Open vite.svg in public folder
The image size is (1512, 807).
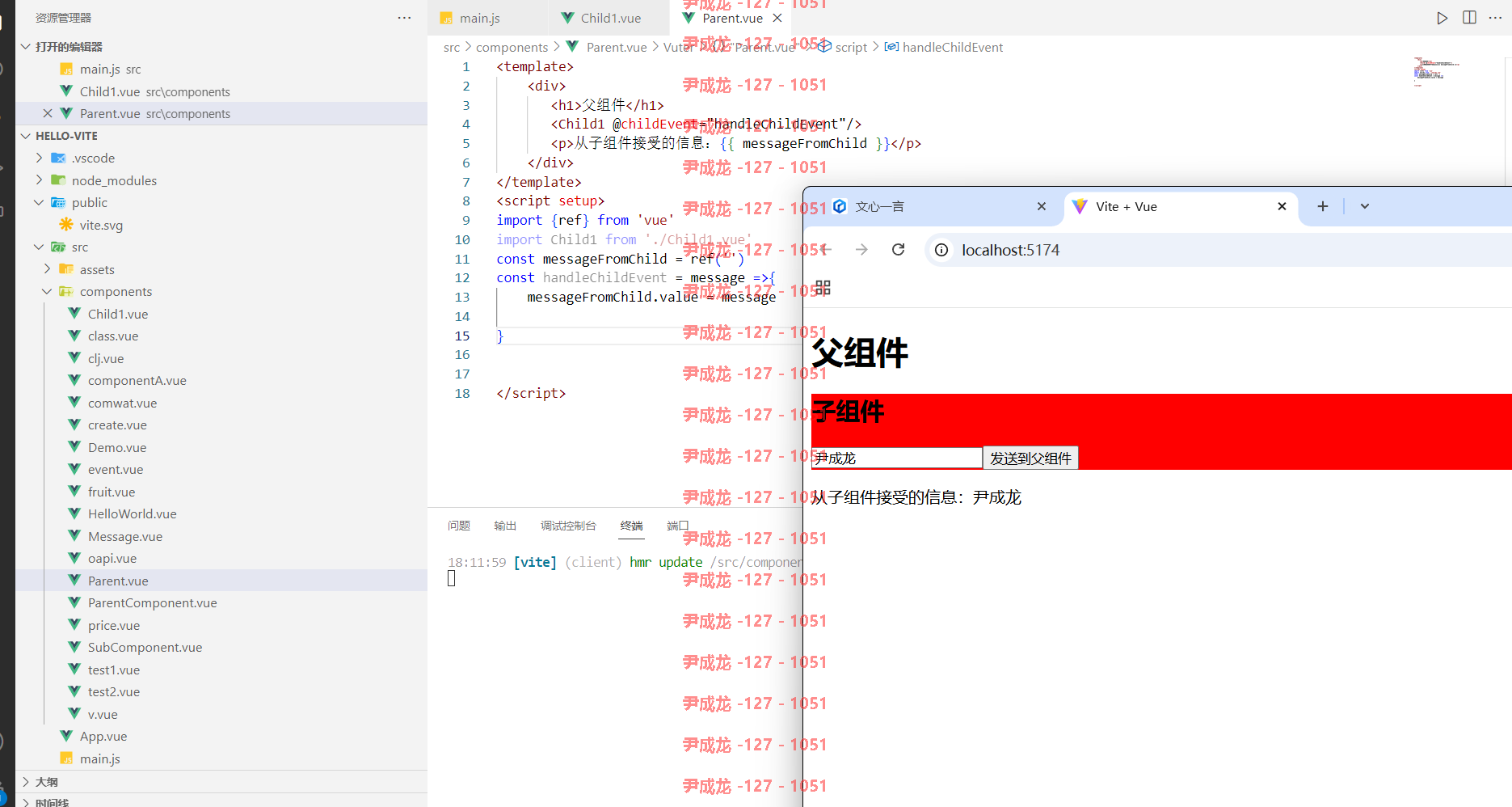tap(101, 225)
